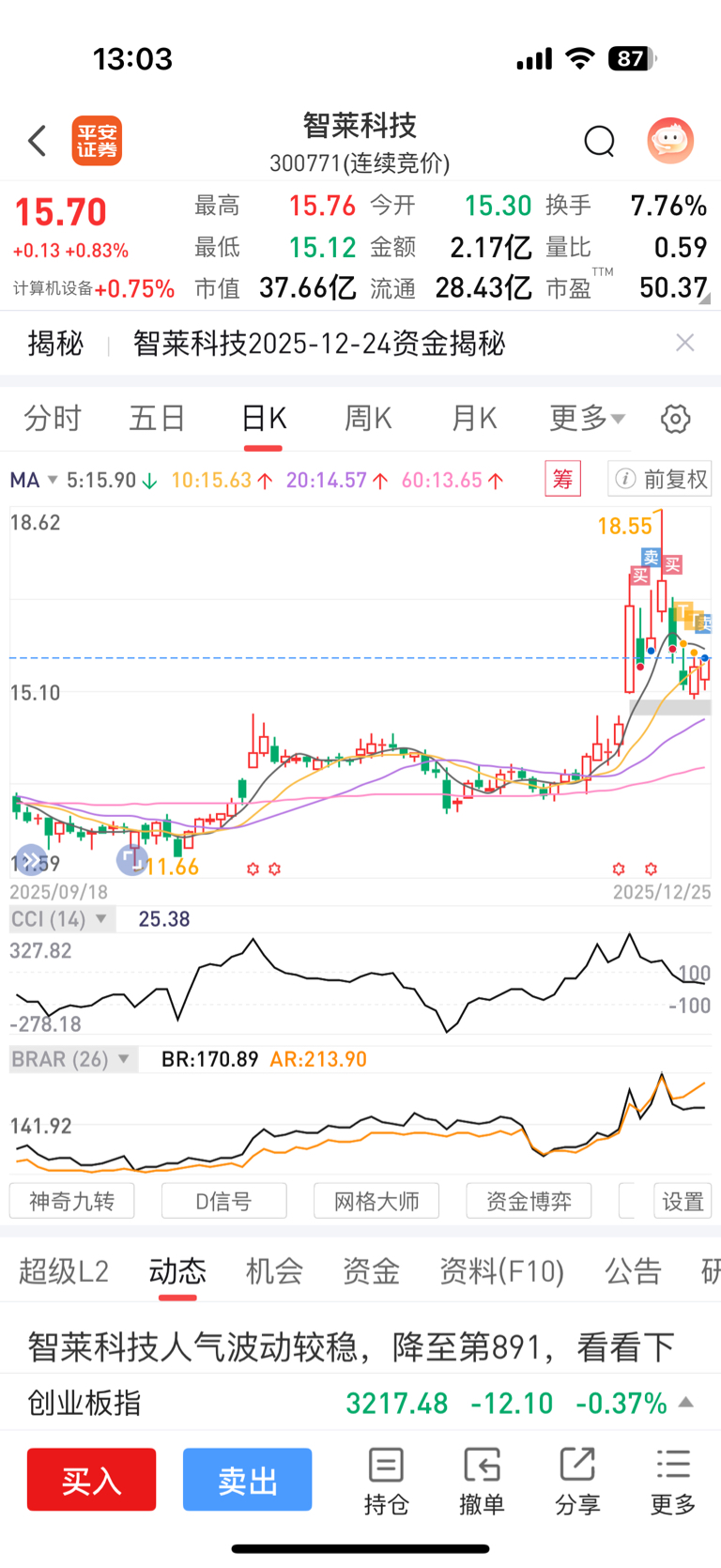The image size is (721, 1568).
Task: Switch to 分时 chart tab
Action: (53, 418)
